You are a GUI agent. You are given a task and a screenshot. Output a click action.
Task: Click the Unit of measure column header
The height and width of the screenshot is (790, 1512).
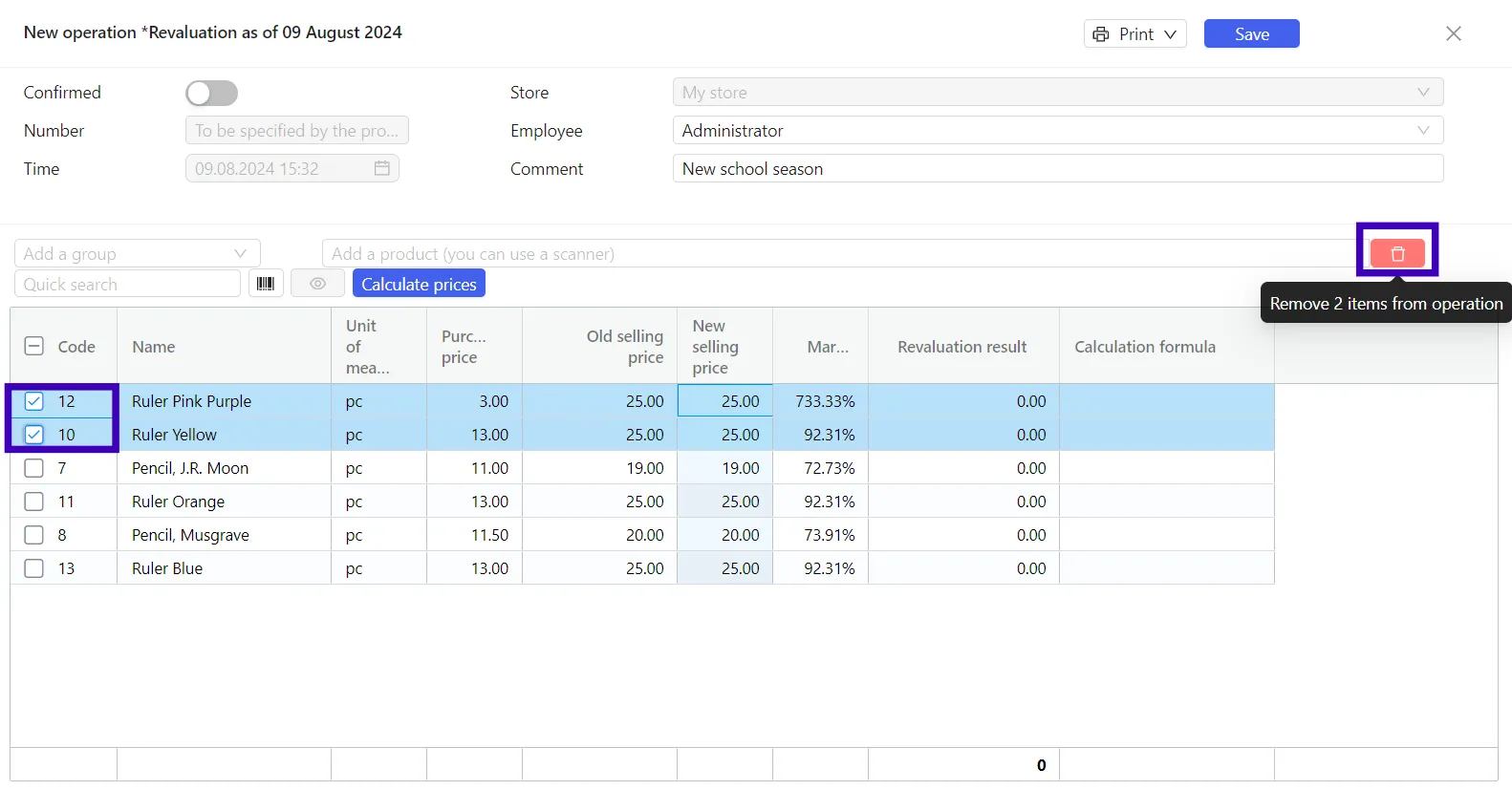point(378,346)
